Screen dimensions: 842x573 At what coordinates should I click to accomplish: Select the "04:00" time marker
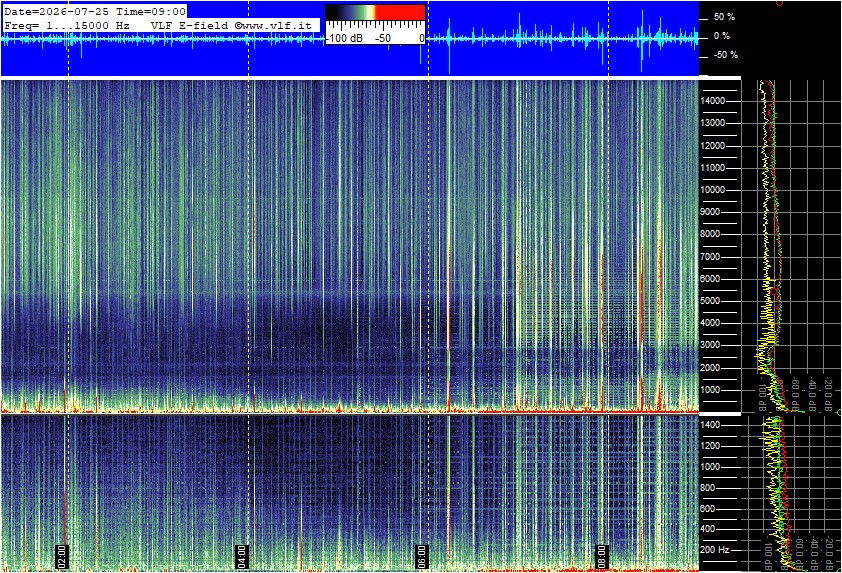click(x=241, y=557)
